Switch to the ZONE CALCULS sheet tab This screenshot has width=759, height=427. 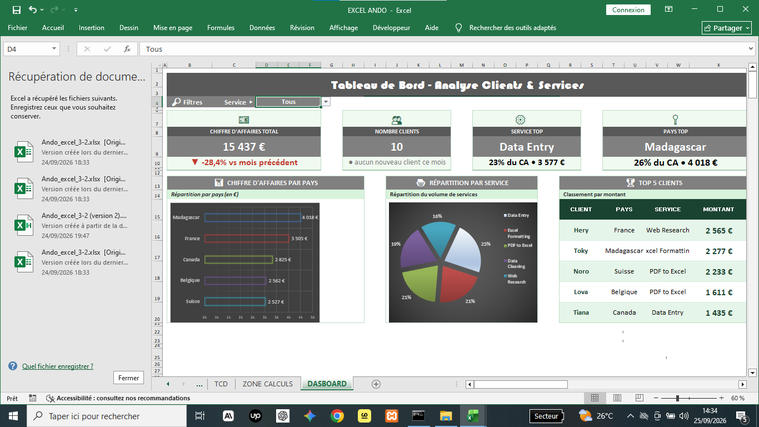pos(267,384)
